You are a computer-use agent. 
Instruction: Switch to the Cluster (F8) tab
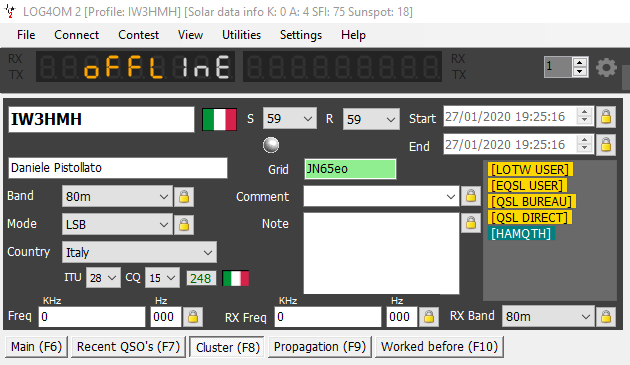click(227, 347)
